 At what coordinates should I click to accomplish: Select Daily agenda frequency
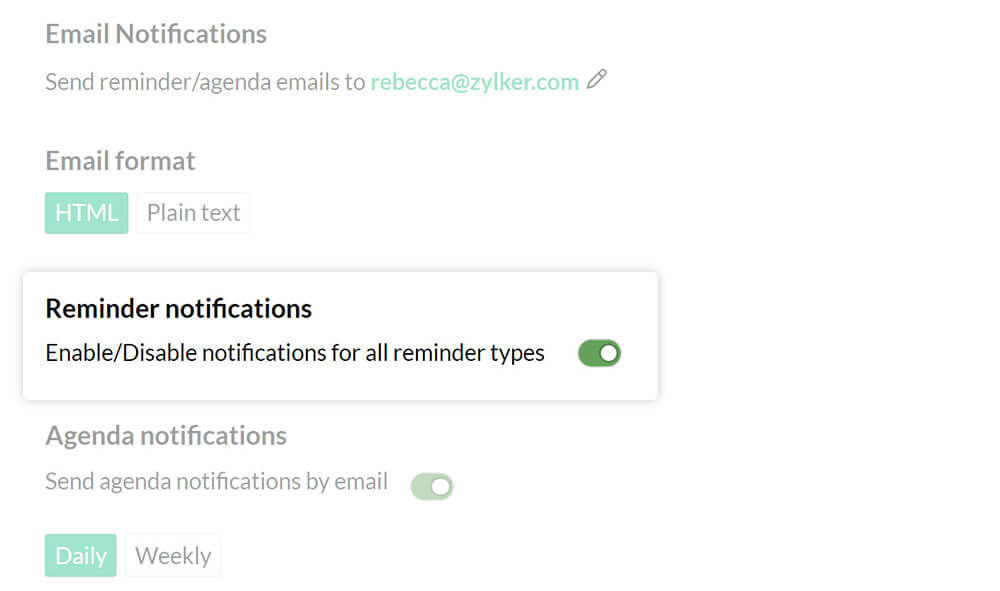click(x=80, y=556)
